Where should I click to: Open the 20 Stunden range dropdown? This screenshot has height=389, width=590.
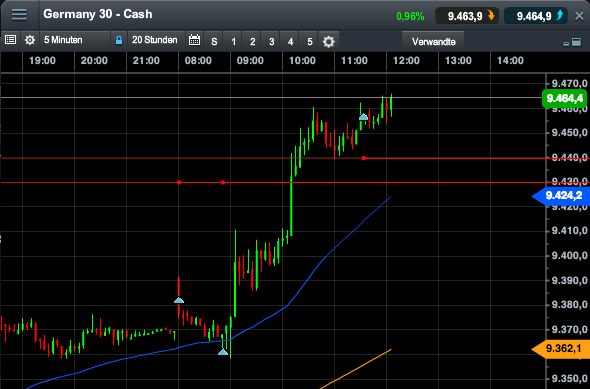(155, 40)
